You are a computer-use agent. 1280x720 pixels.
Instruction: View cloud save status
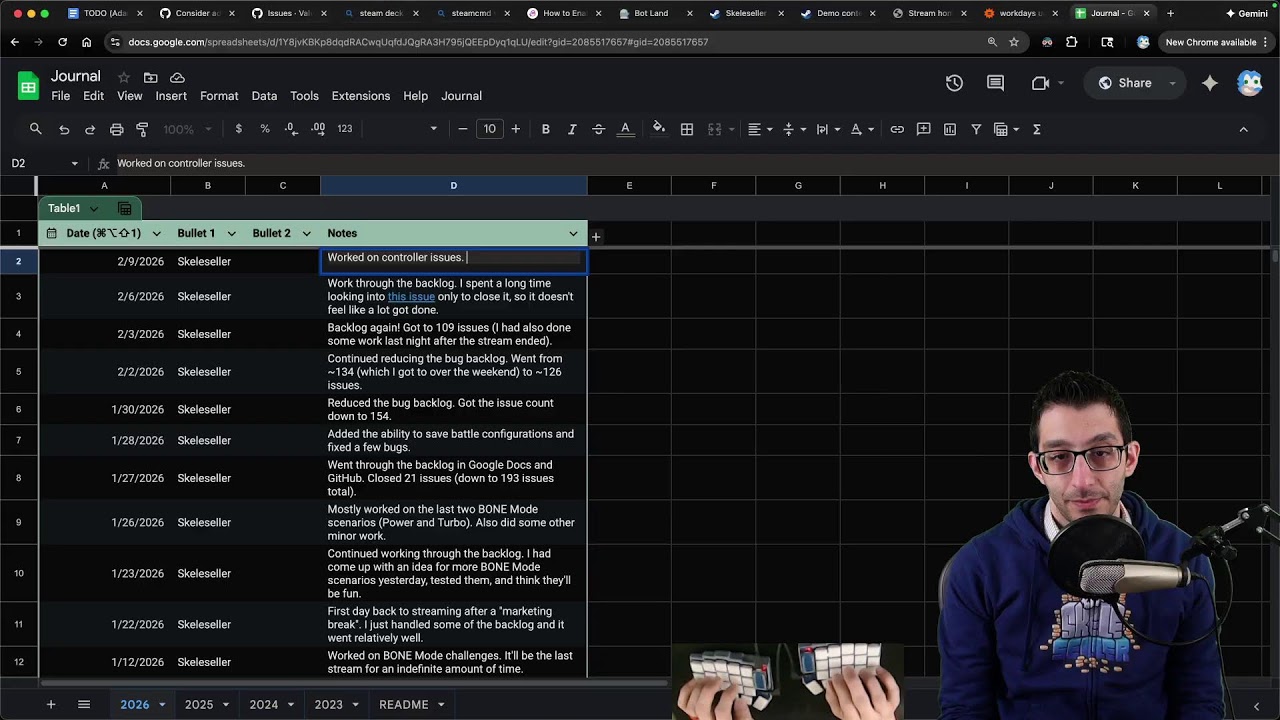177,77
